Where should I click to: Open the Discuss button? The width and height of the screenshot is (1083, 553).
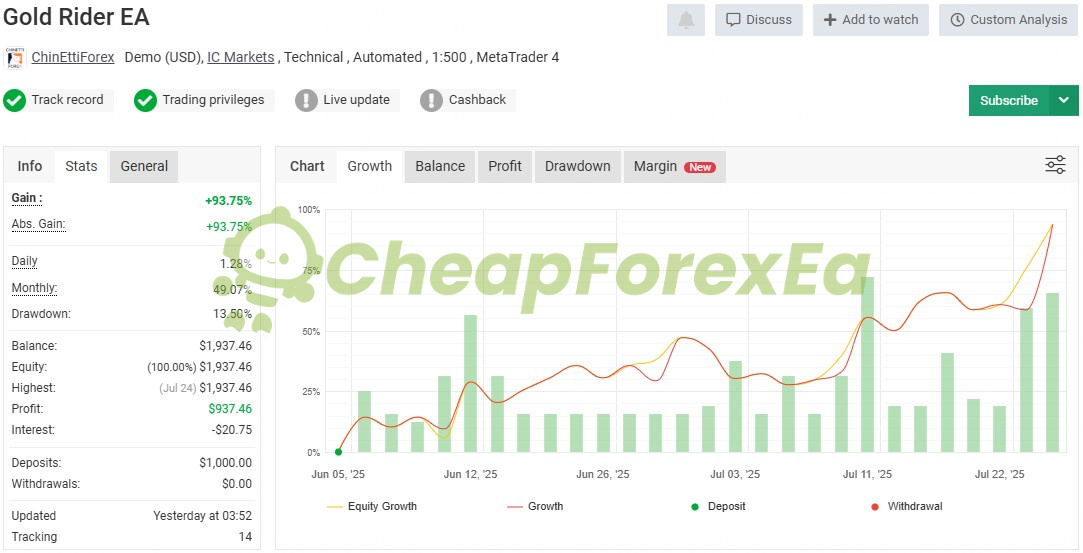(758, 20)
